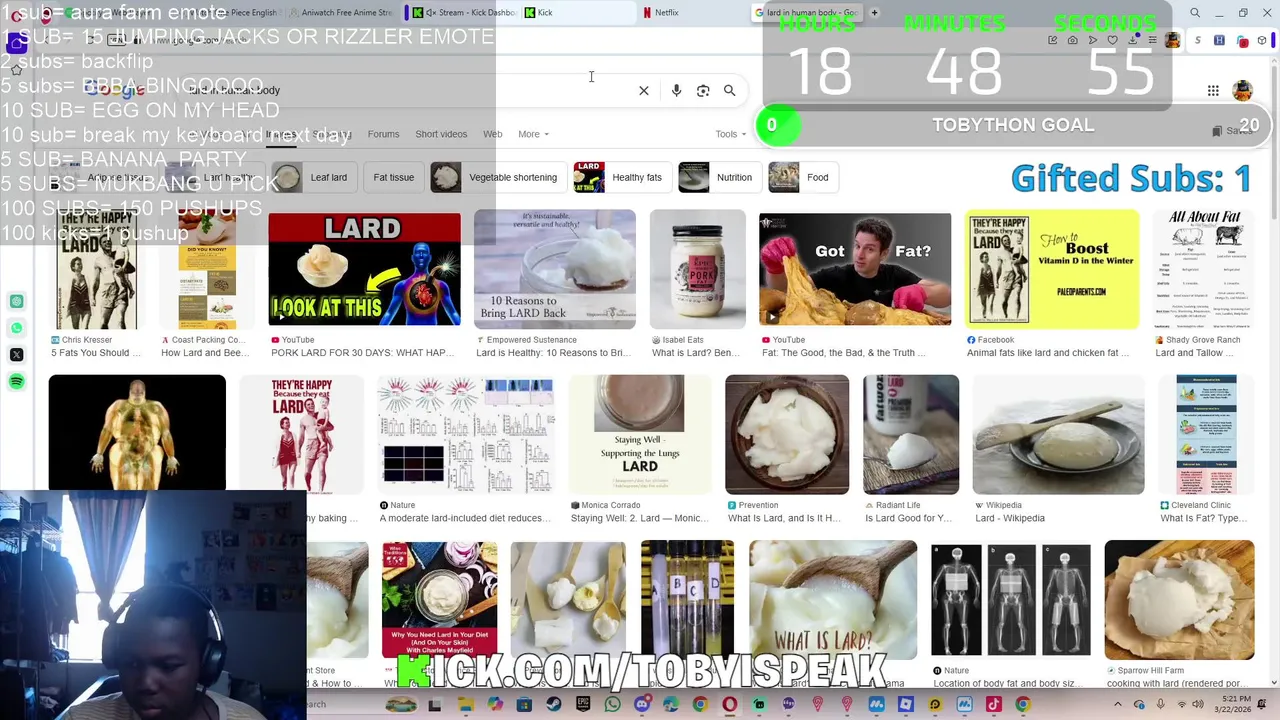Image resolution: width=1280 pixels, height=720 pixels.
Task: Filter images by Fat tissue chip
Action: 393,177
